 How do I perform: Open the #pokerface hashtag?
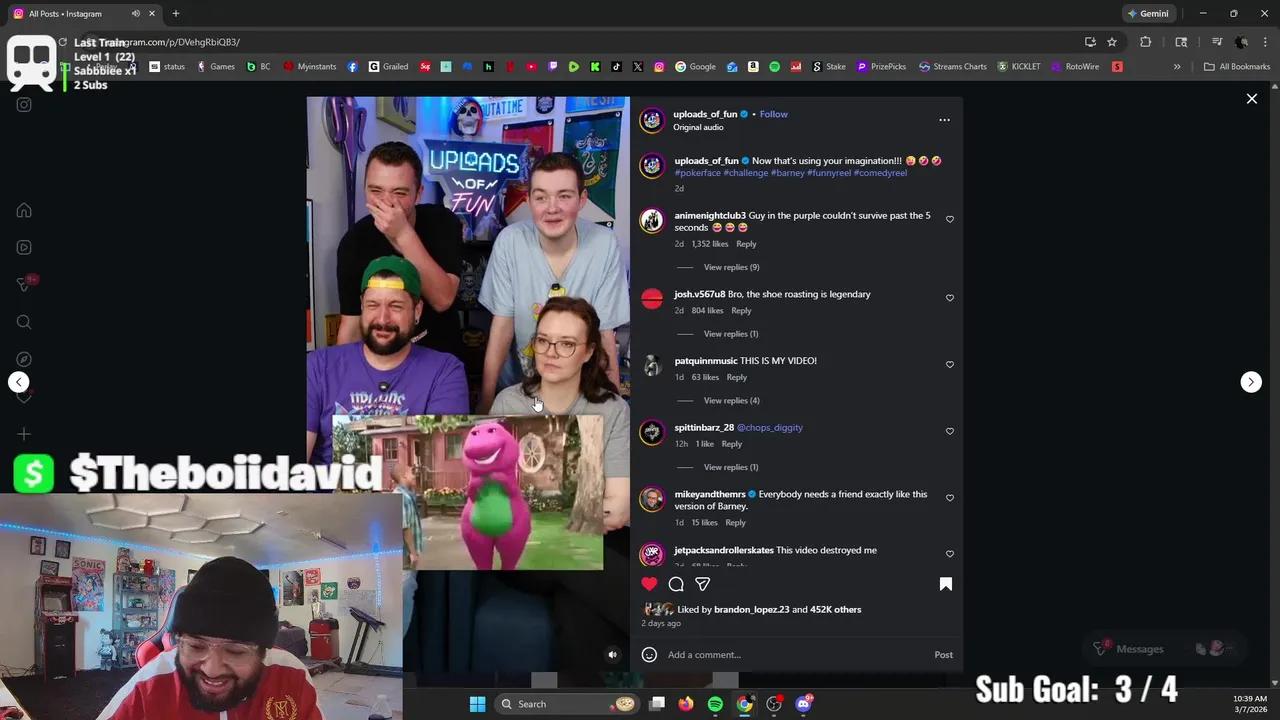697,173
